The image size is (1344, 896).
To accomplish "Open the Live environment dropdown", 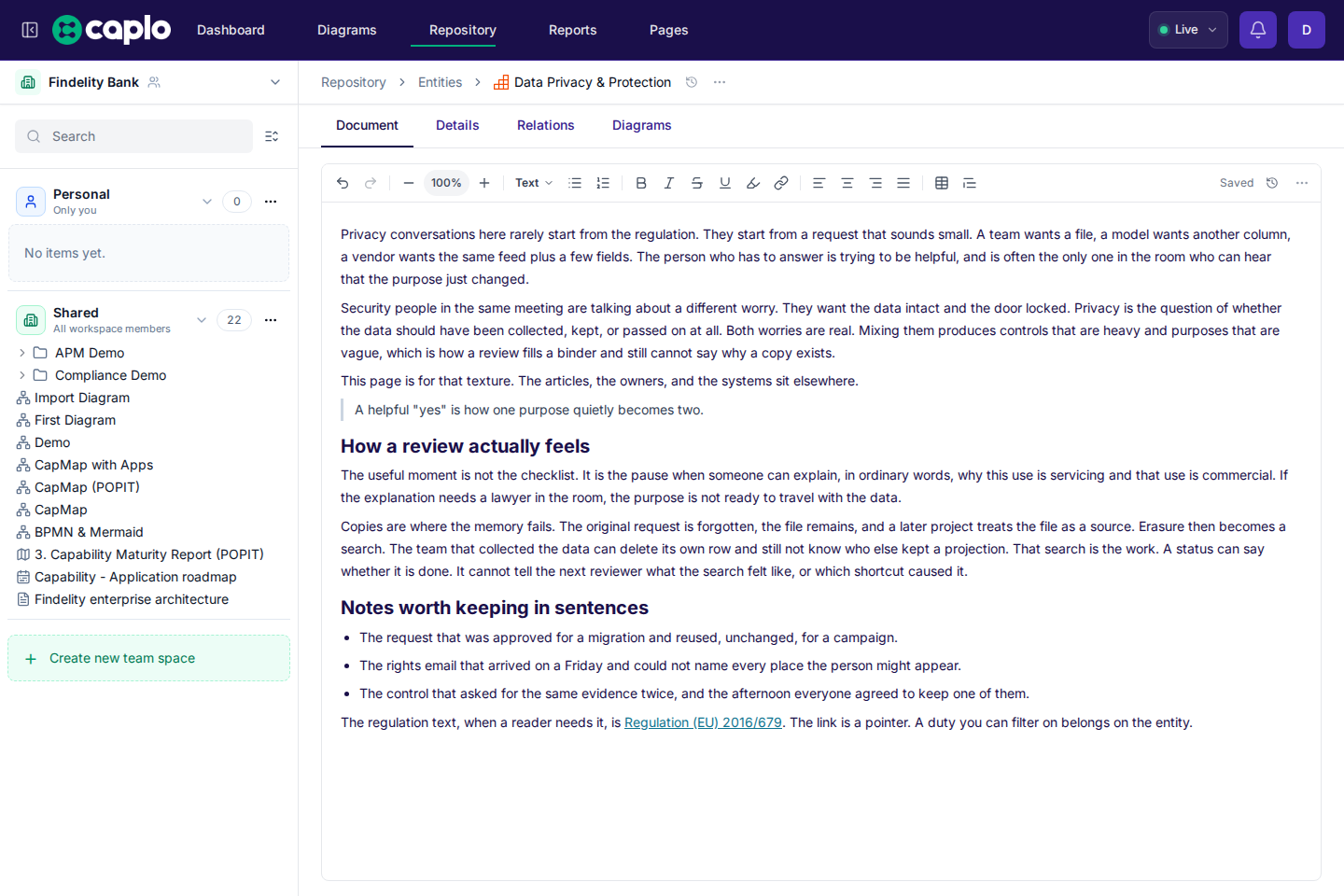I will [1188, 30].
